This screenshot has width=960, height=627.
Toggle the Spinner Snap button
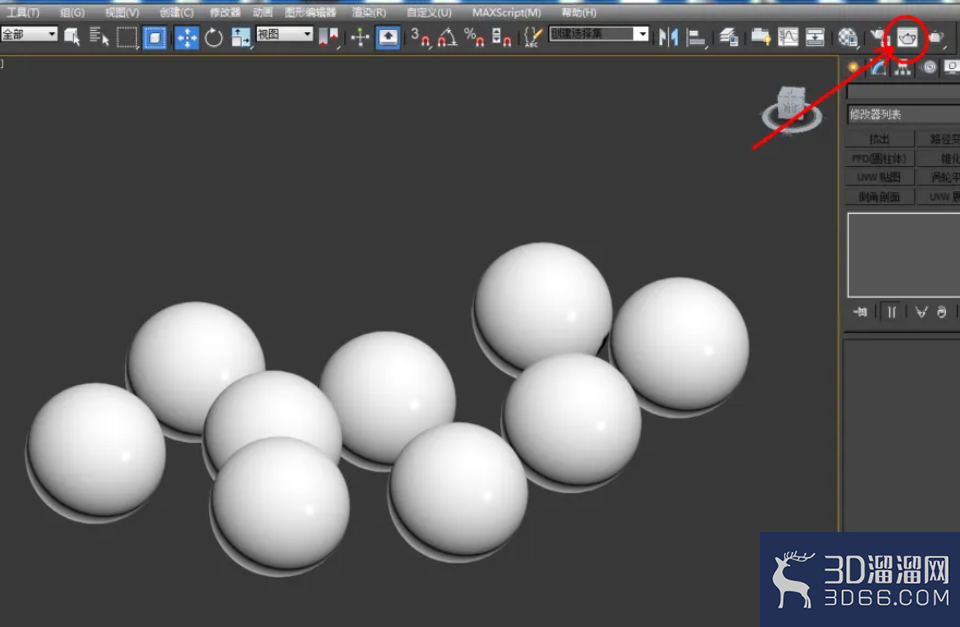501,37
